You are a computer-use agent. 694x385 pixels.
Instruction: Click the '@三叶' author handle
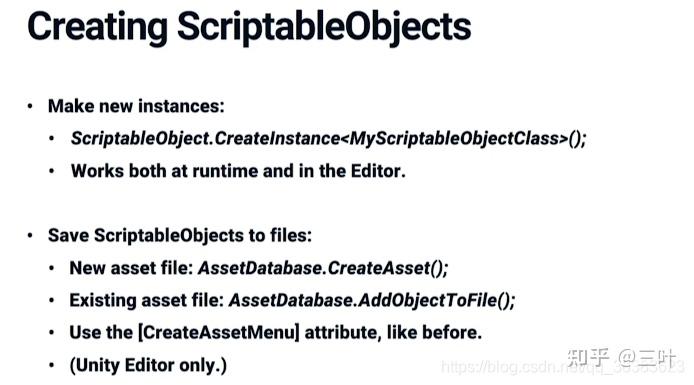tap(646, 358)
